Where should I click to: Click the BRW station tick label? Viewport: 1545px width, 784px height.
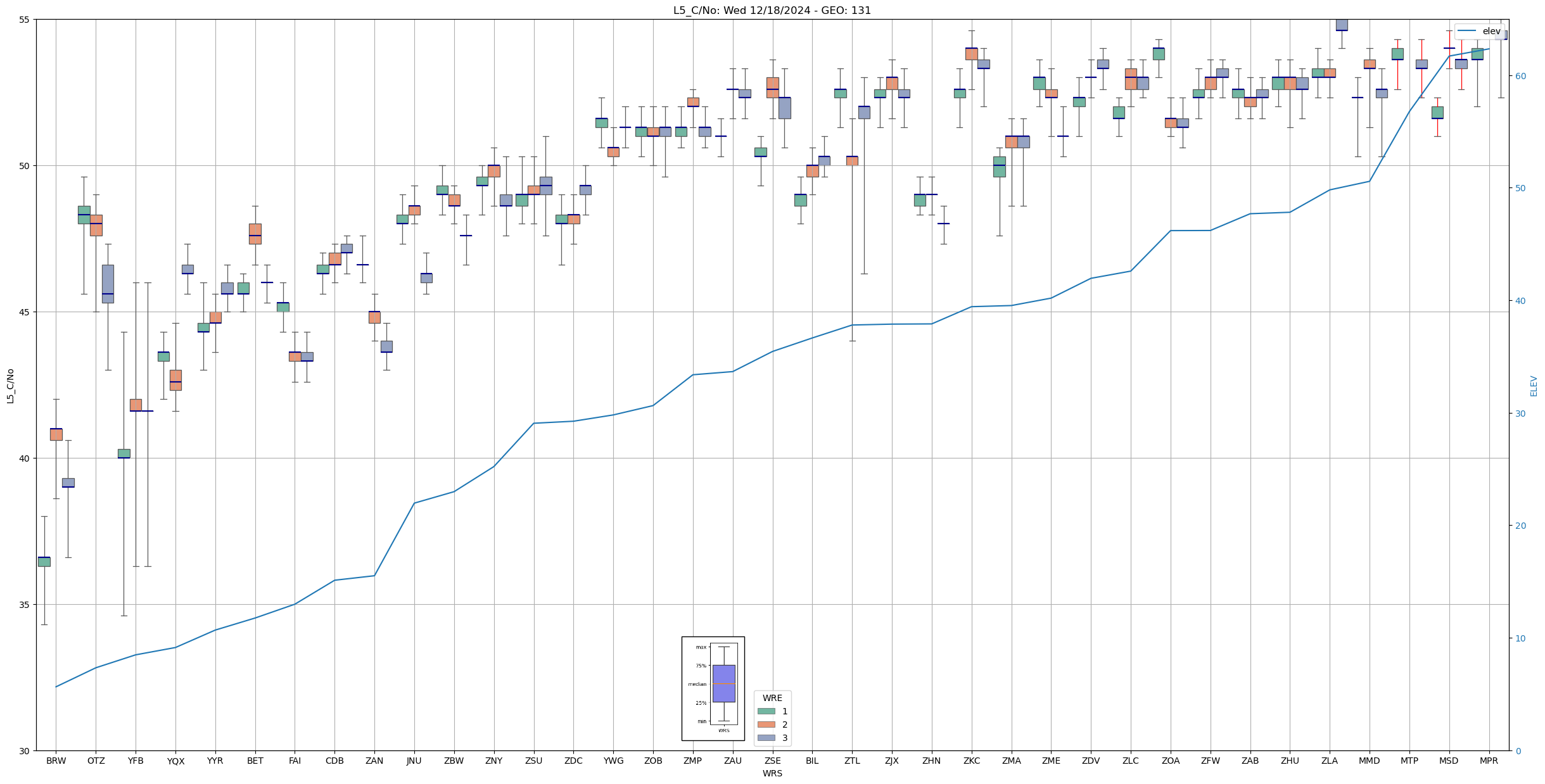click(56, 761)
